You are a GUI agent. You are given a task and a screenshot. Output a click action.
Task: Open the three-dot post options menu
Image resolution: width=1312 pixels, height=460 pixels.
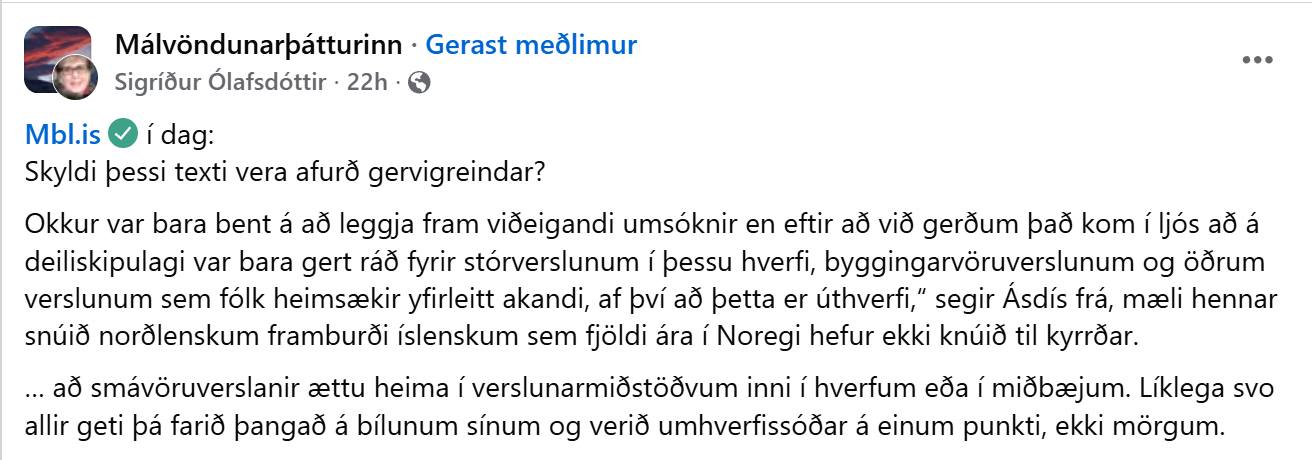tap(1257, 60)
